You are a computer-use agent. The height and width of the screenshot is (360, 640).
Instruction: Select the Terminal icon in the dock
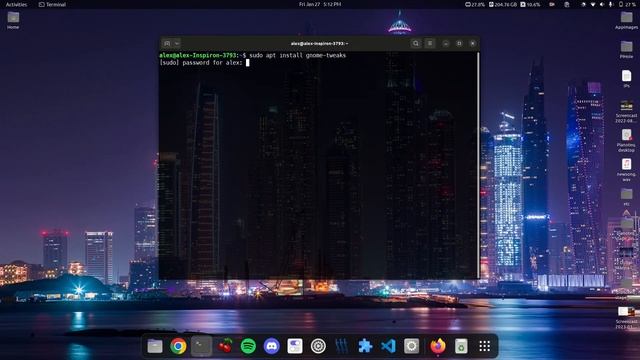[x=202, y=346]
